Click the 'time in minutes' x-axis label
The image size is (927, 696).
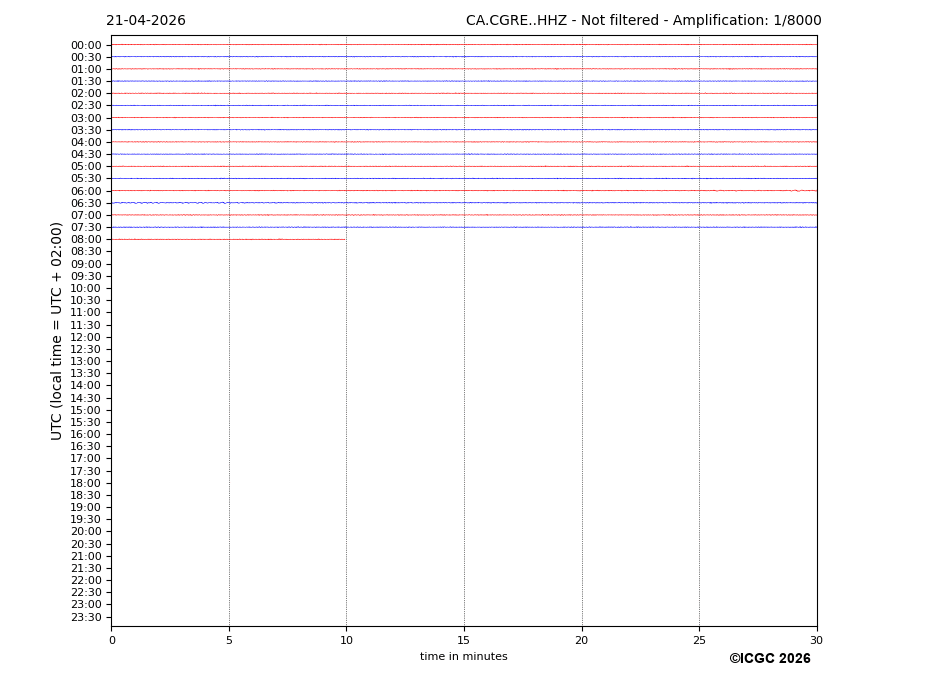click(x=463, y=657)
